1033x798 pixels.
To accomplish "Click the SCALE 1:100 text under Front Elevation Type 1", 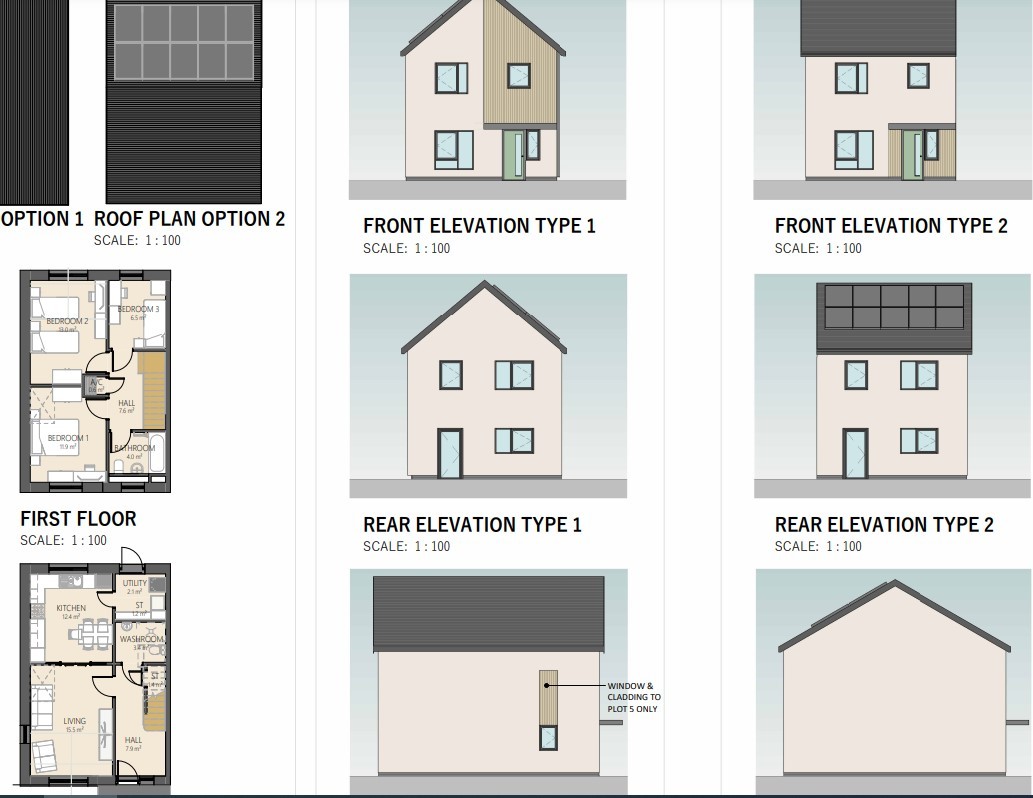I will tap(406, 248).
